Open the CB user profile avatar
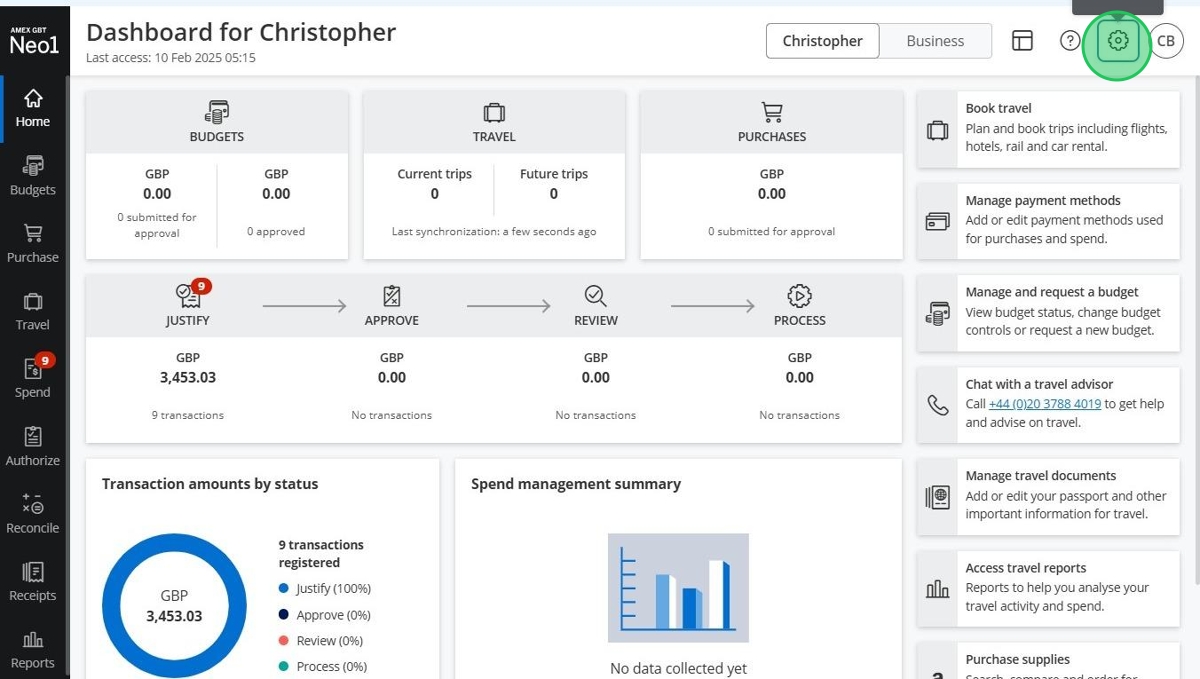Viewport: 1200px width, 679px height. 1166,41
